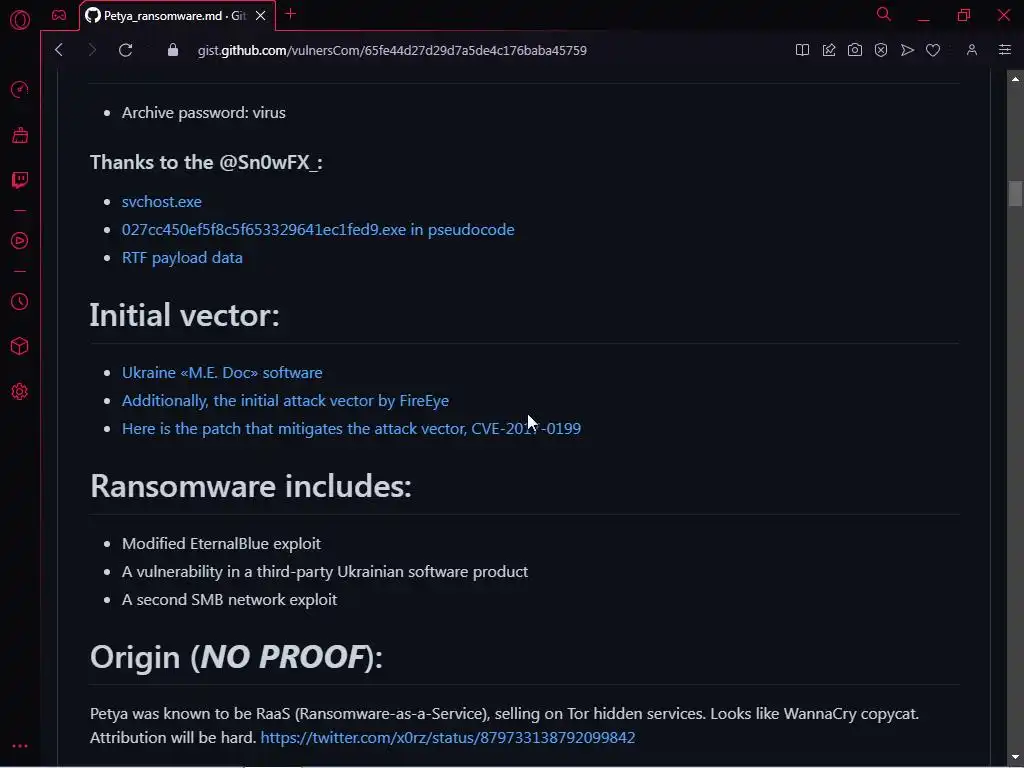Open Settings gear in sidebar

[20, 391]
